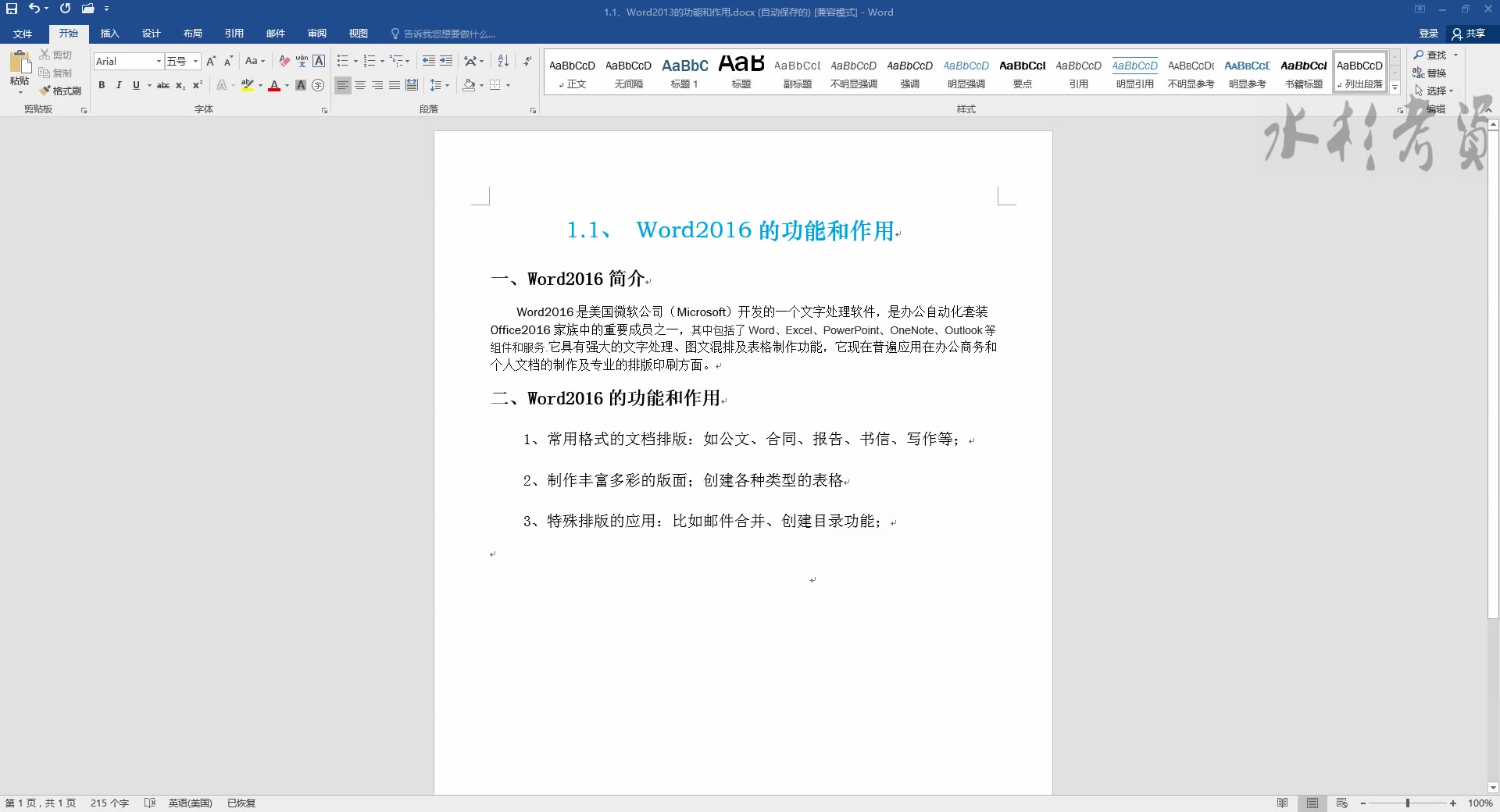Apply the Book Title (书籍标题) style

pyautogui.click(x=1304, y=73)
